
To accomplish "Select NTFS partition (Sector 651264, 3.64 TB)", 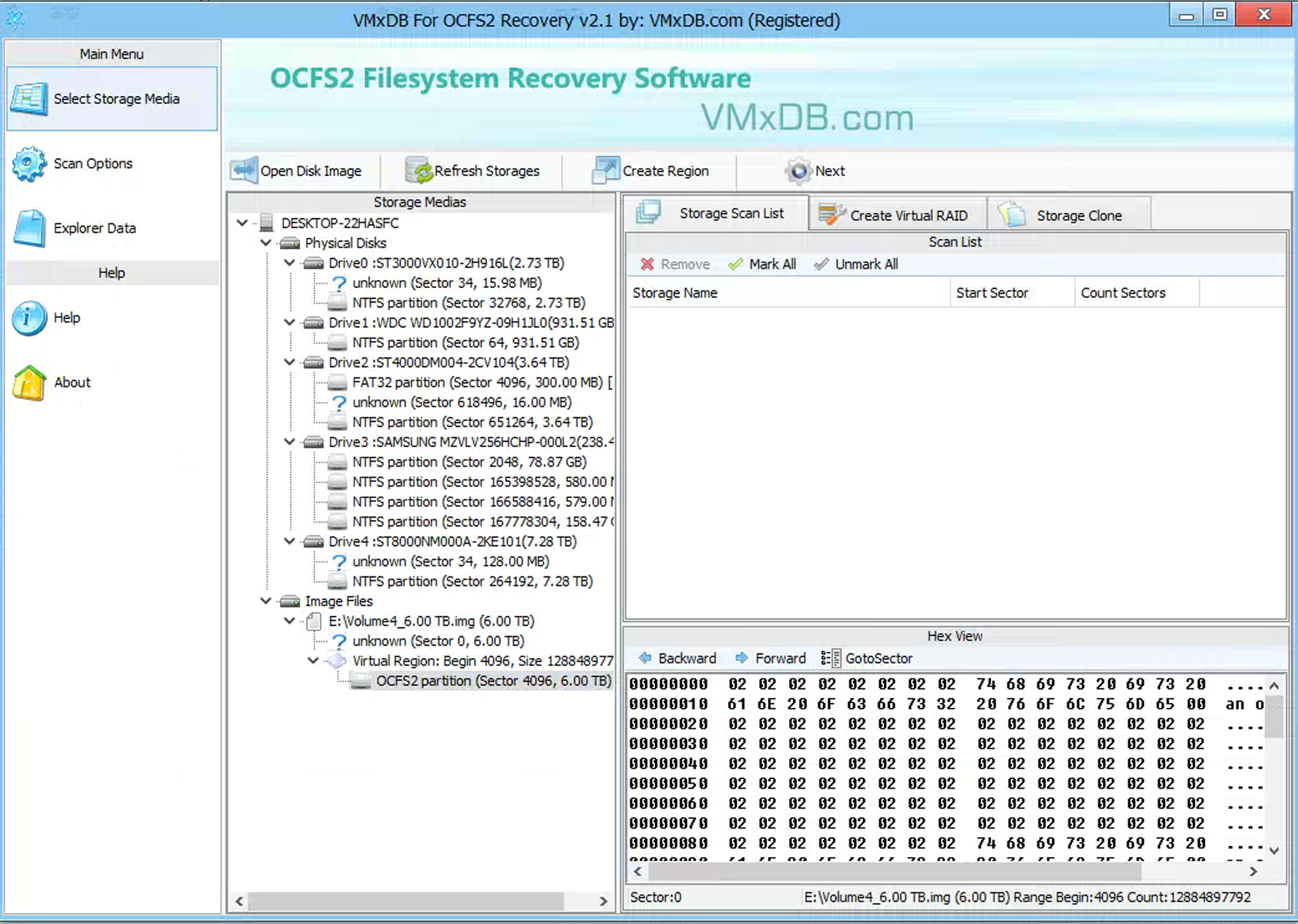I will click(x=472, y=422).
